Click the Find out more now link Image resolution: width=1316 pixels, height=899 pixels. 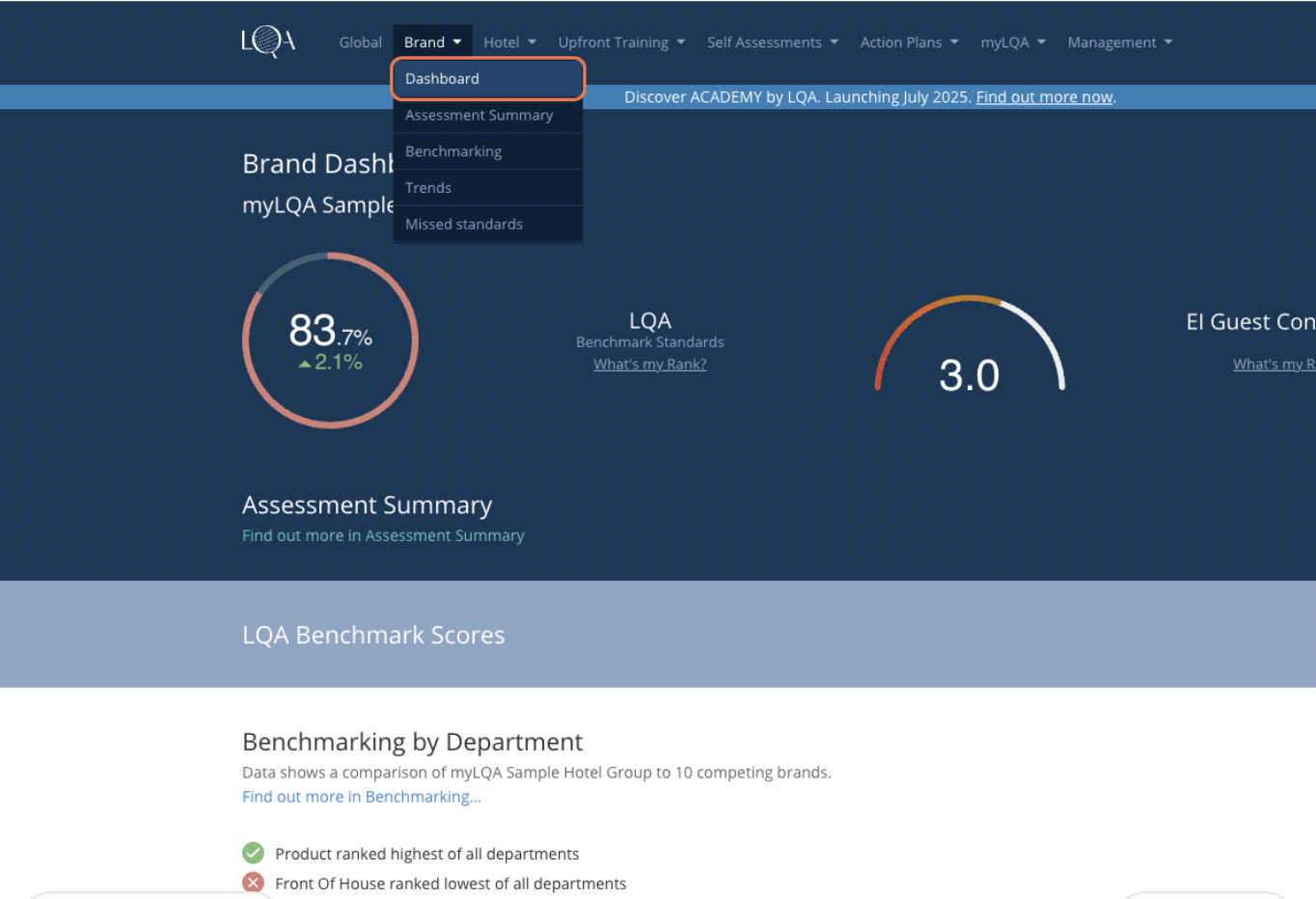(1044, 97)
